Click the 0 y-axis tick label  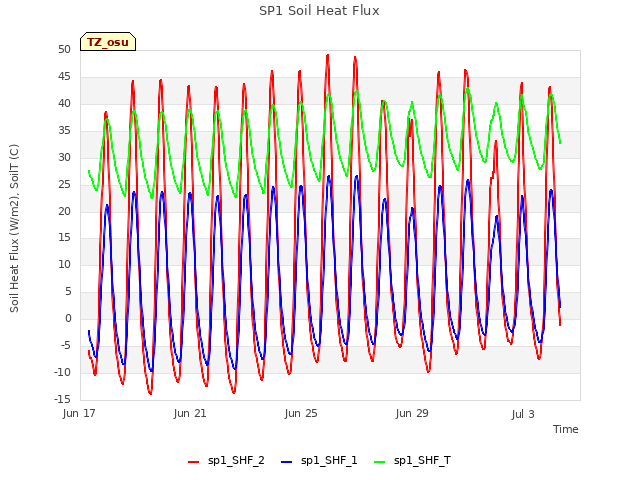[x=68, y=318]
